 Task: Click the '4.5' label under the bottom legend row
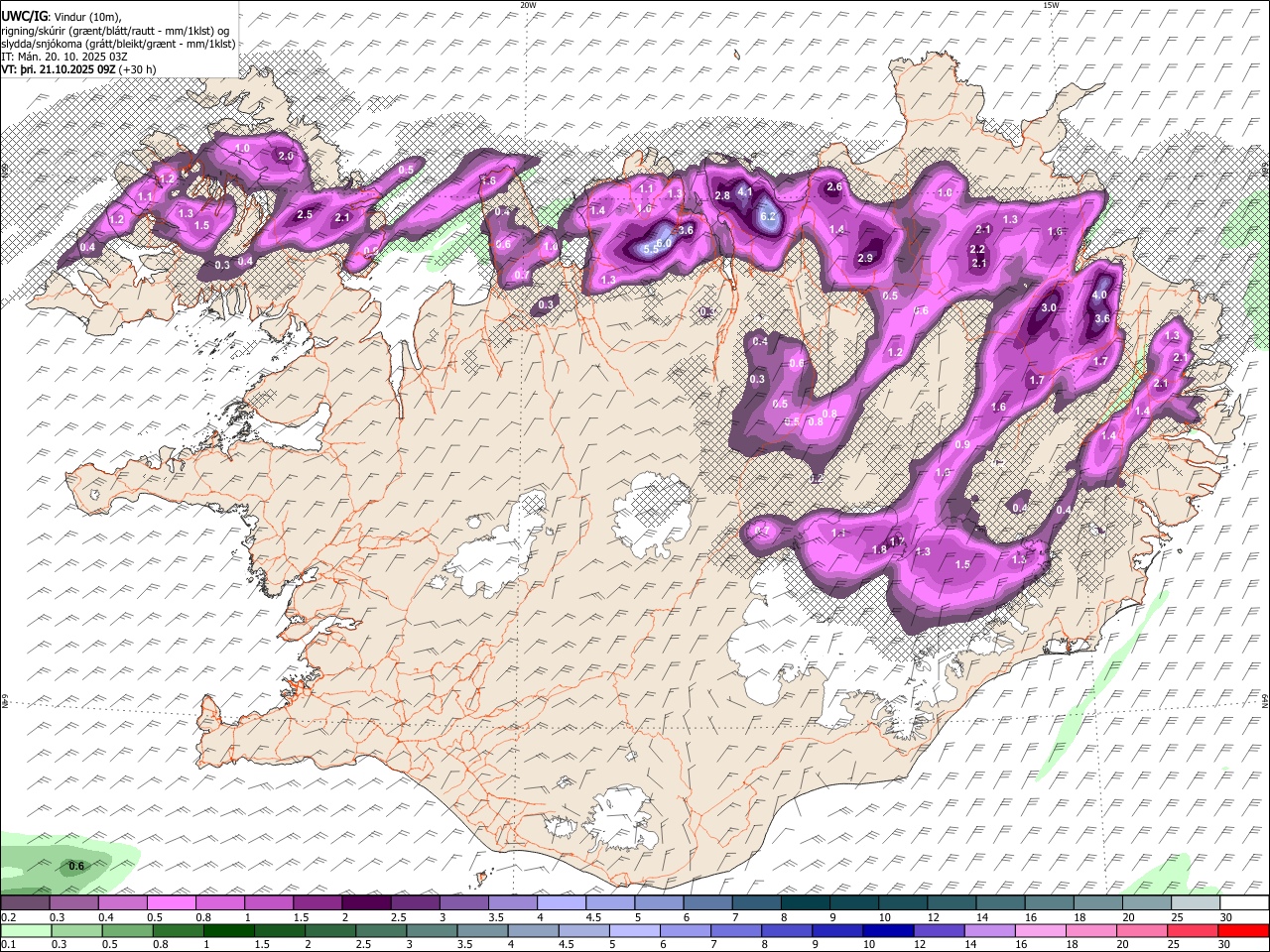tap(565, 945)
